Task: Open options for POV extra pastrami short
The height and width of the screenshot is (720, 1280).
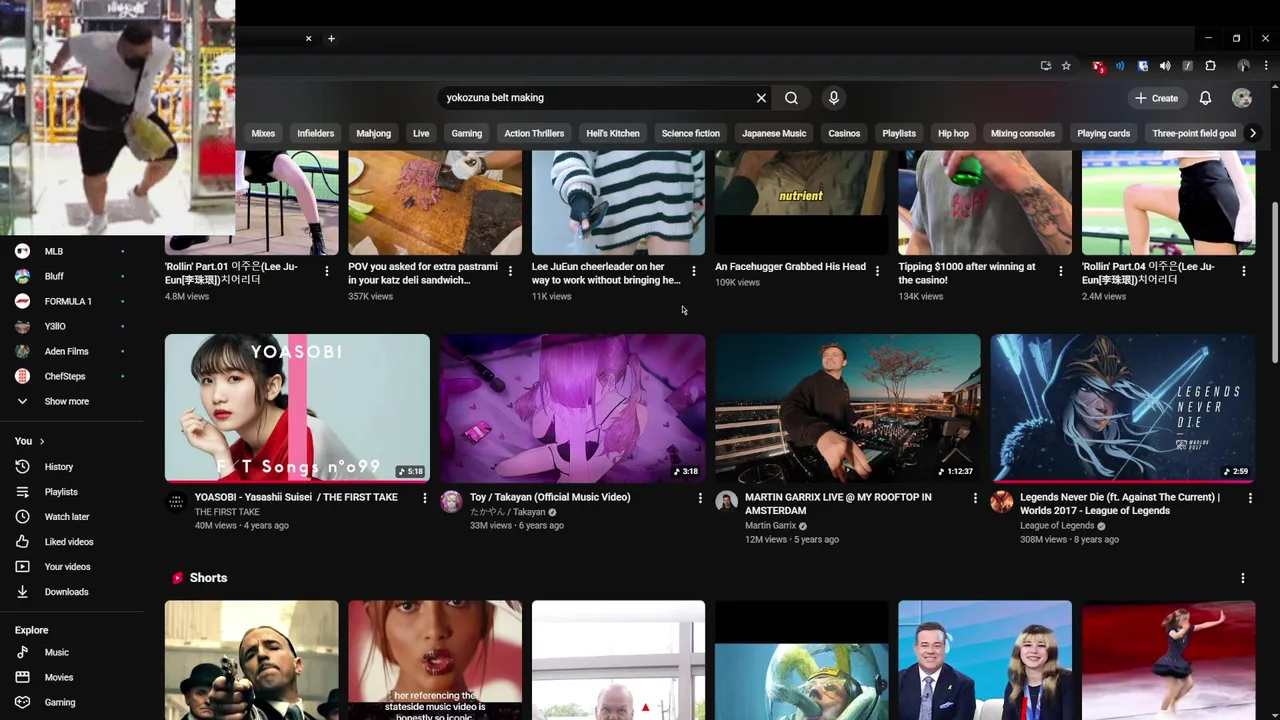Action: pyautogui.click(x=510, y=271)
